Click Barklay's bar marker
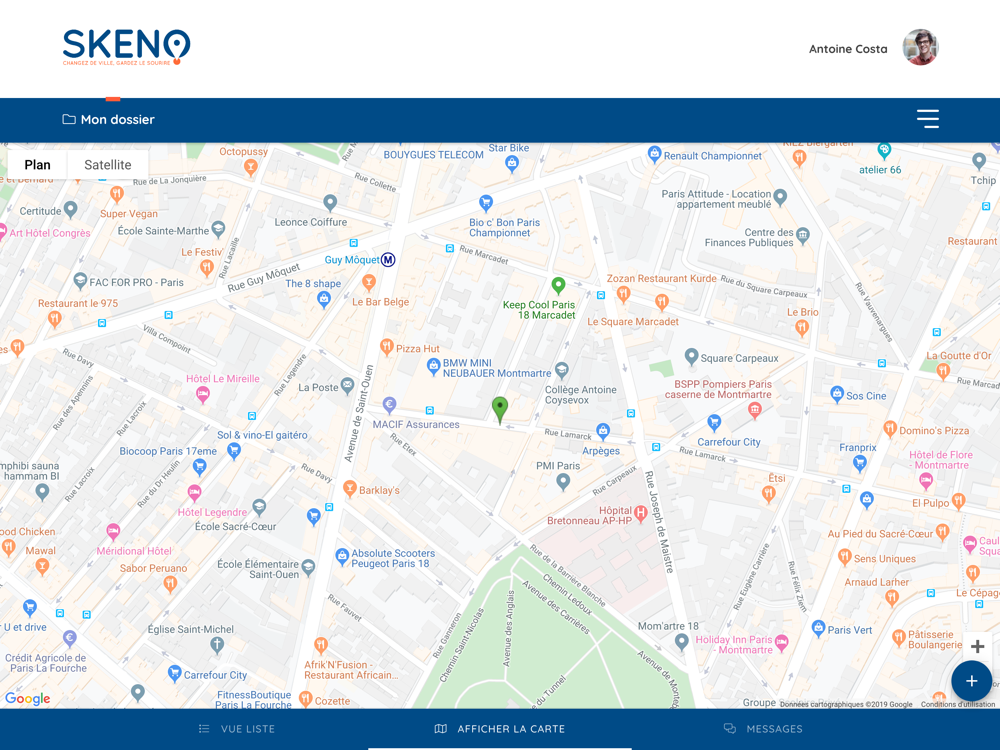Viewport: 1000px width, 750px height. pos(349,489)
